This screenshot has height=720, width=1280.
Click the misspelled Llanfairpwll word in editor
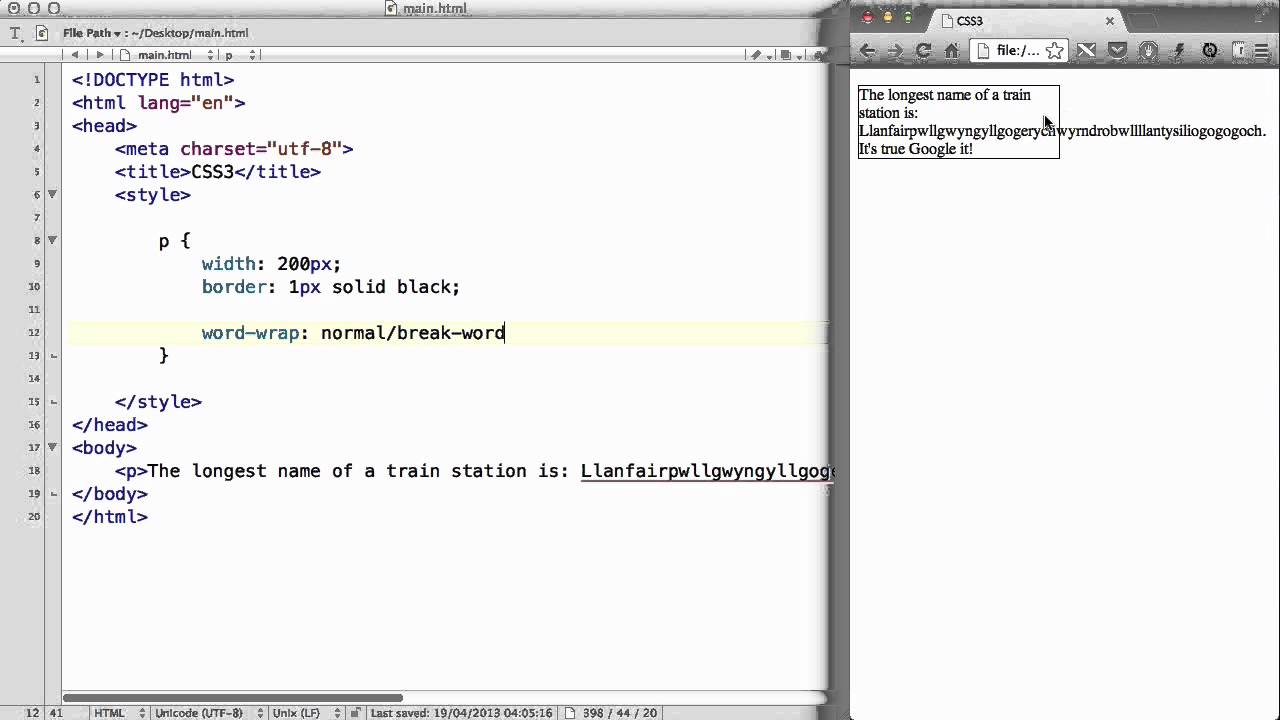point(706,471)
